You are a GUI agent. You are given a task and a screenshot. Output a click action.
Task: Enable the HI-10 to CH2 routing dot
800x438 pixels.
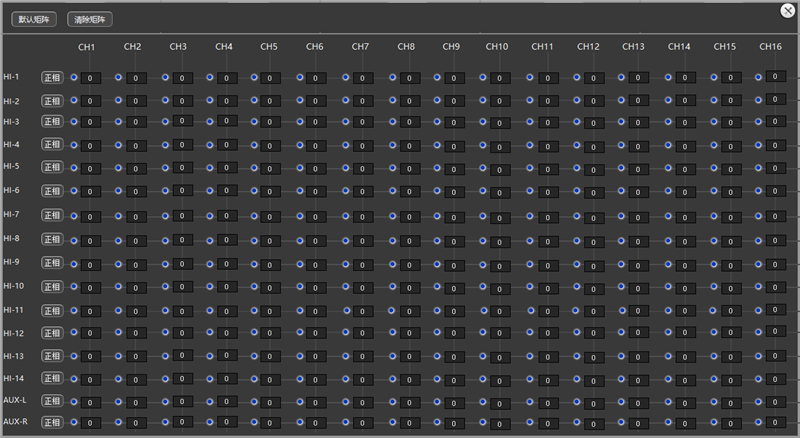[119, 286]
